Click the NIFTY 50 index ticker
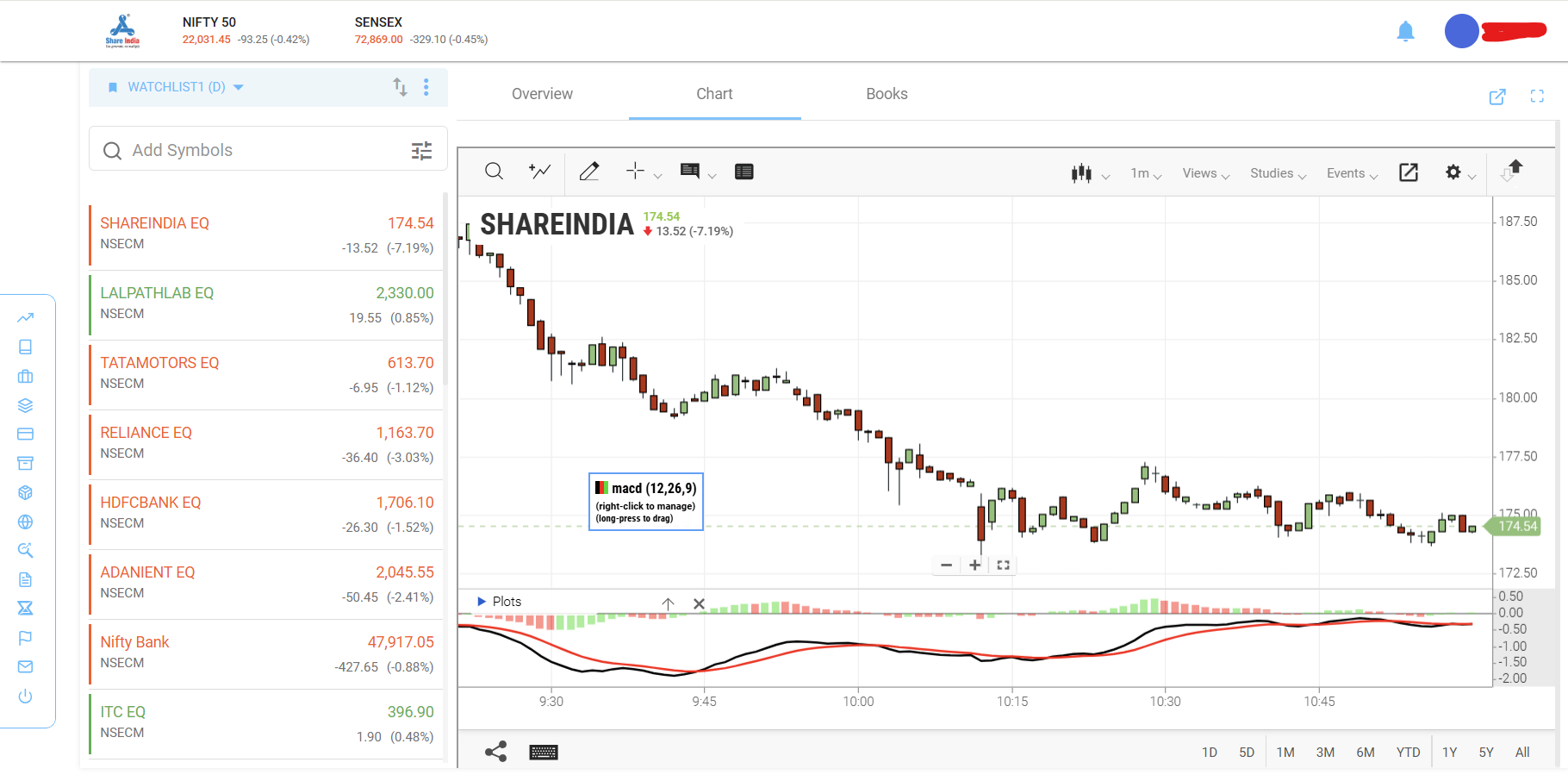Screen dimensions: 1568x775 pyautogui.click(x=246, y=30)
